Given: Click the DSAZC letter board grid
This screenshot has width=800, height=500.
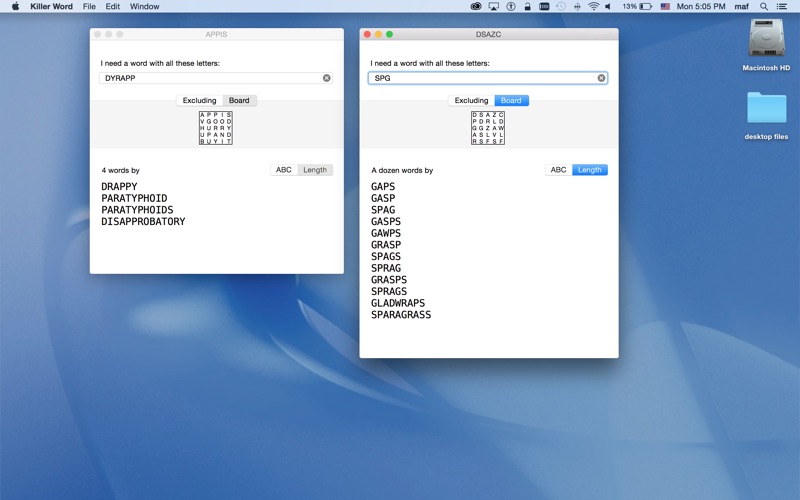Looking at the screenshot, I should [488, 128].
